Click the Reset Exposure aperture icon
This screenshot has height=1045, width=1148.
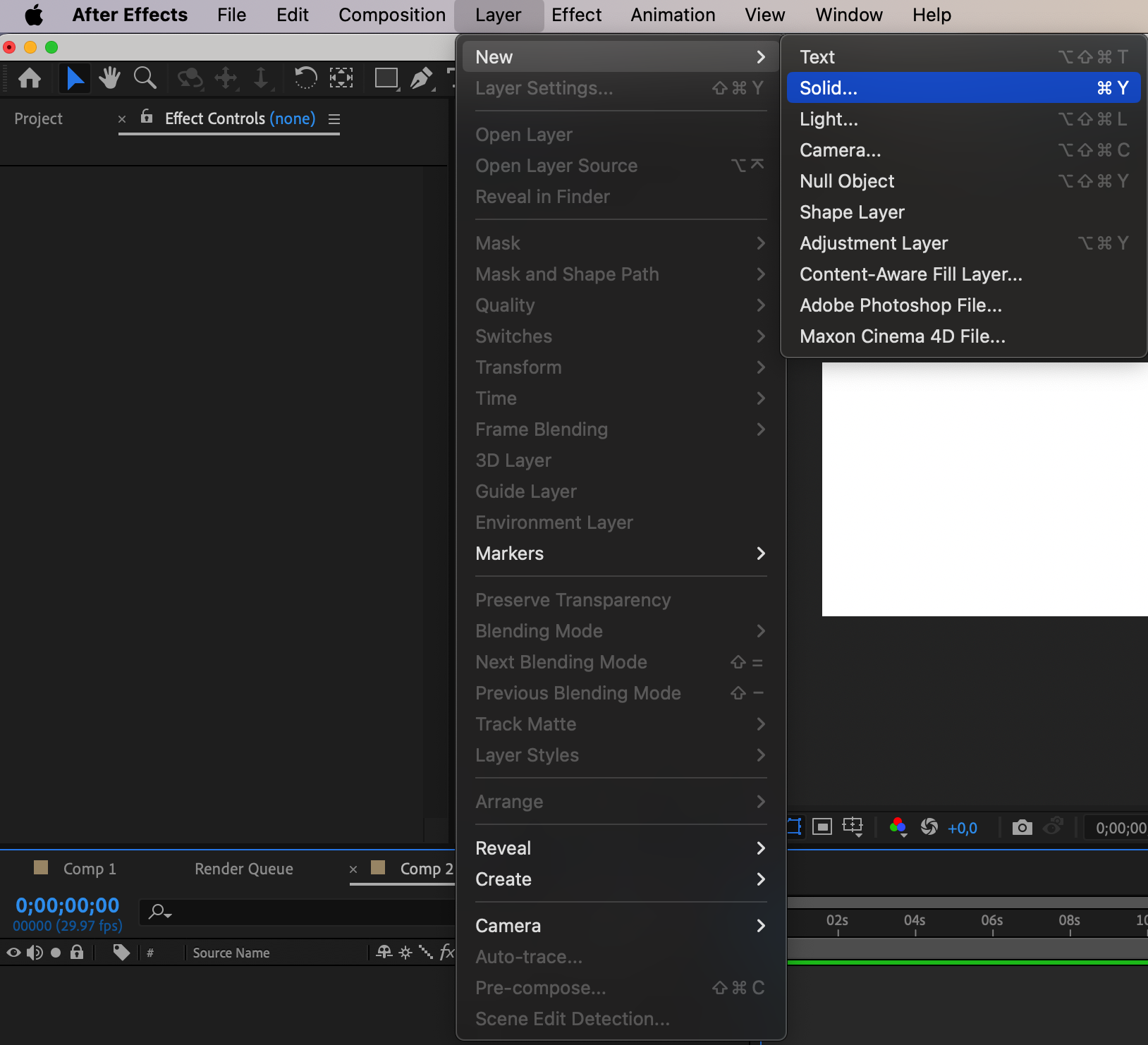pos(929,827)
